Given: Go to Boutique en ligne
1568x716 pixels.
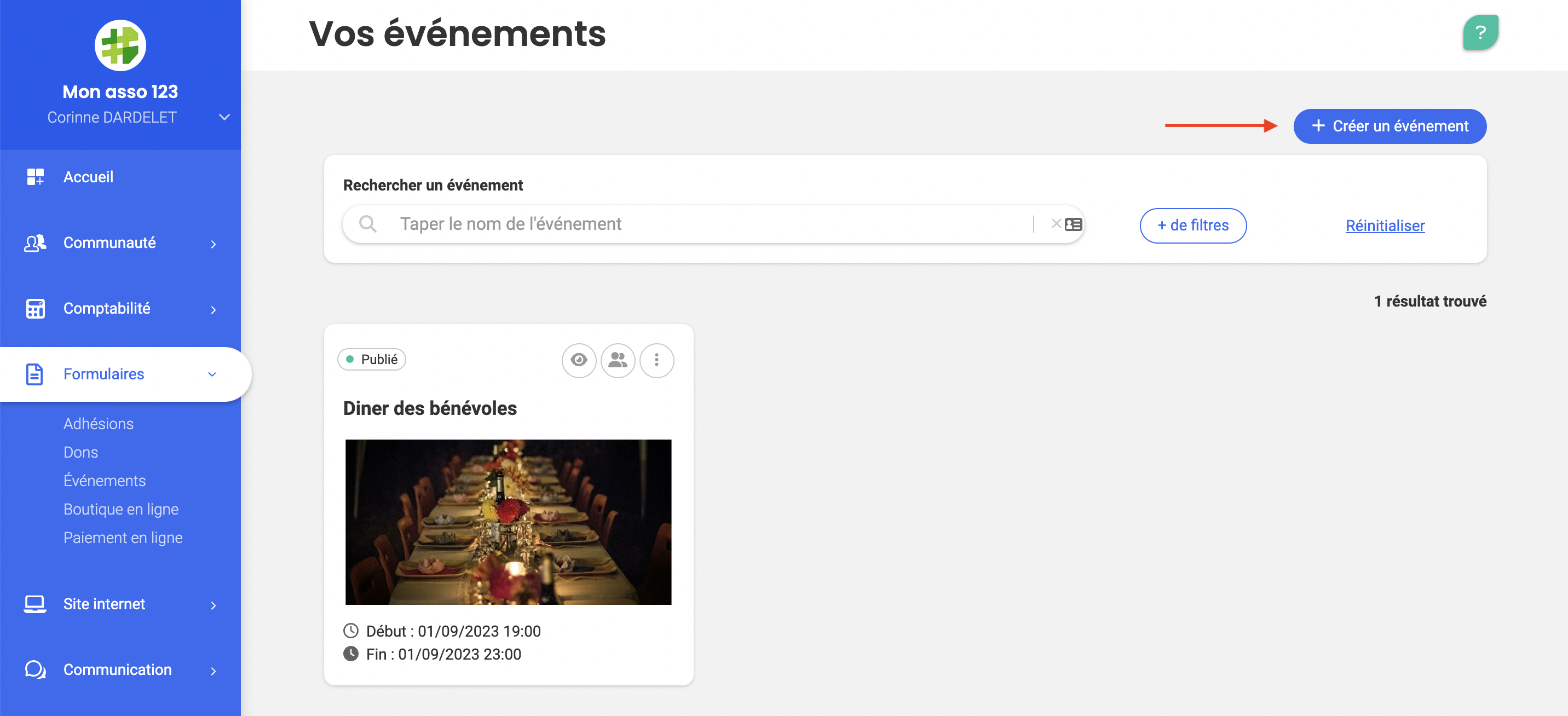Looking at the screenshot, I should pyautogui.click(x=121, y=509).
